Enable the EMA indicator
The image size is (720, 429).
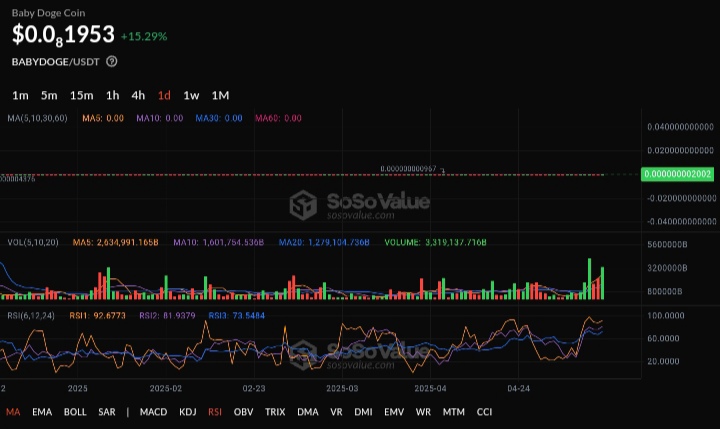pos(41,411)
